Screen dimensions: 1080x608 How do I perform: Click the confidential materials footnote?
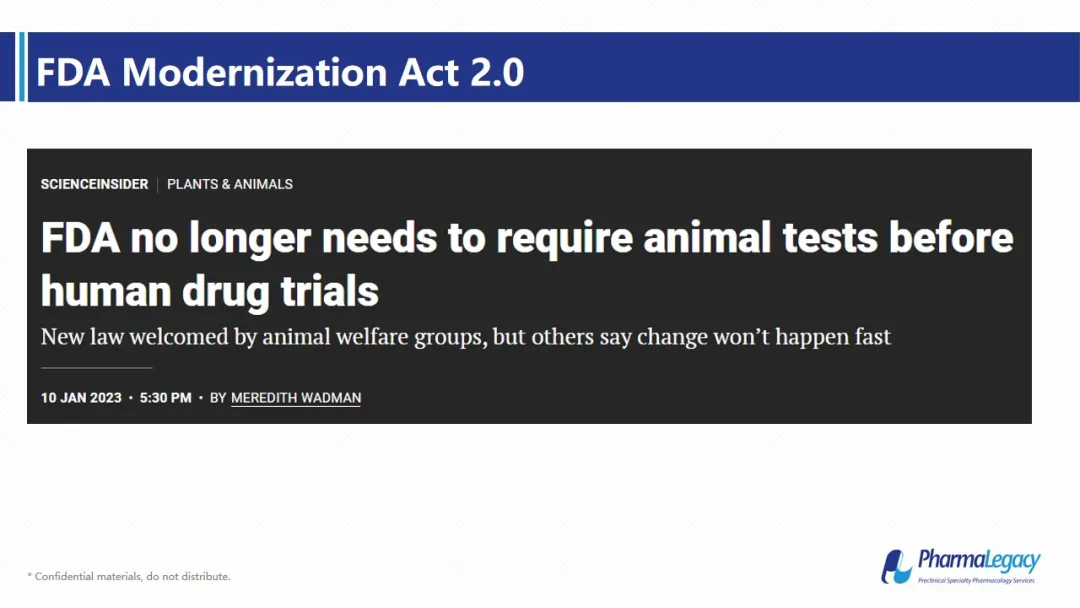tap(129, 576)
